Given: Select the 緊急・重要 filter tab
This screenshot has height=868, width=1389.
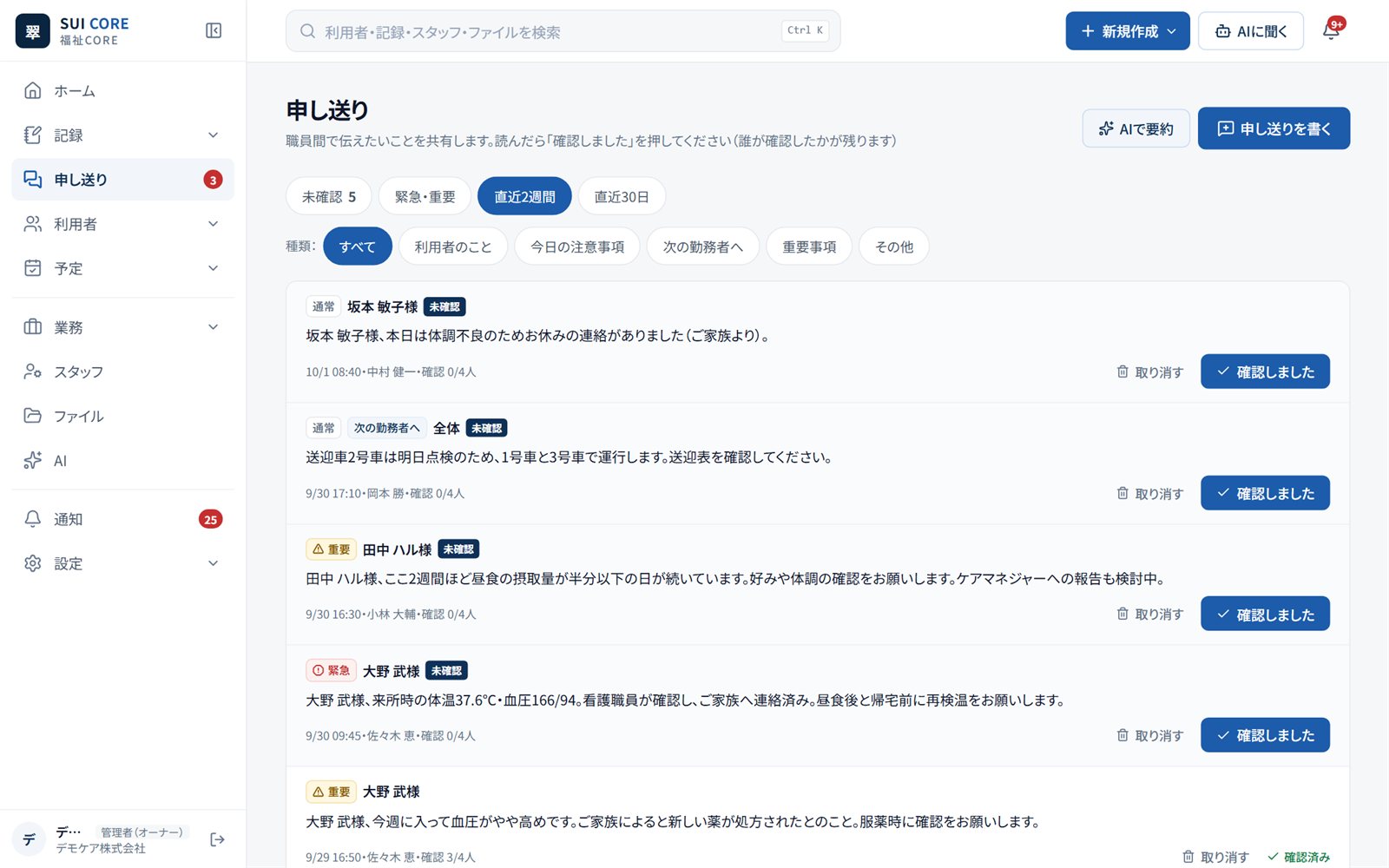Looking at the screenshot, I should (x=425, y=196).
